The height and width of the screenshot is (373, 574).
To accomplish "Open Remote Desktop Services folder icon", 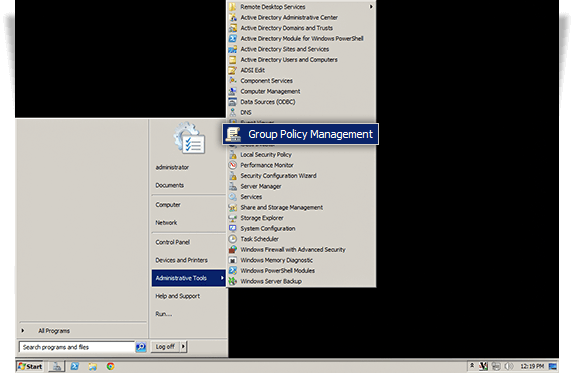I will tap(232, 7).
